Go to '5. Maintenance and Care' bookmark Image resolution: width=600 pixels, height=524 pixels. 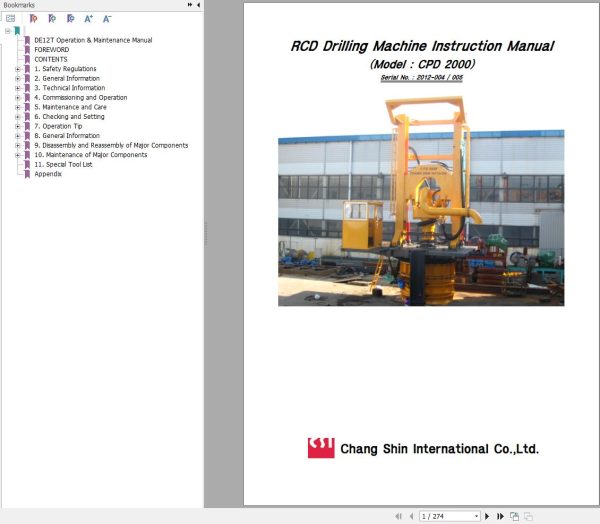pos(70,107)
